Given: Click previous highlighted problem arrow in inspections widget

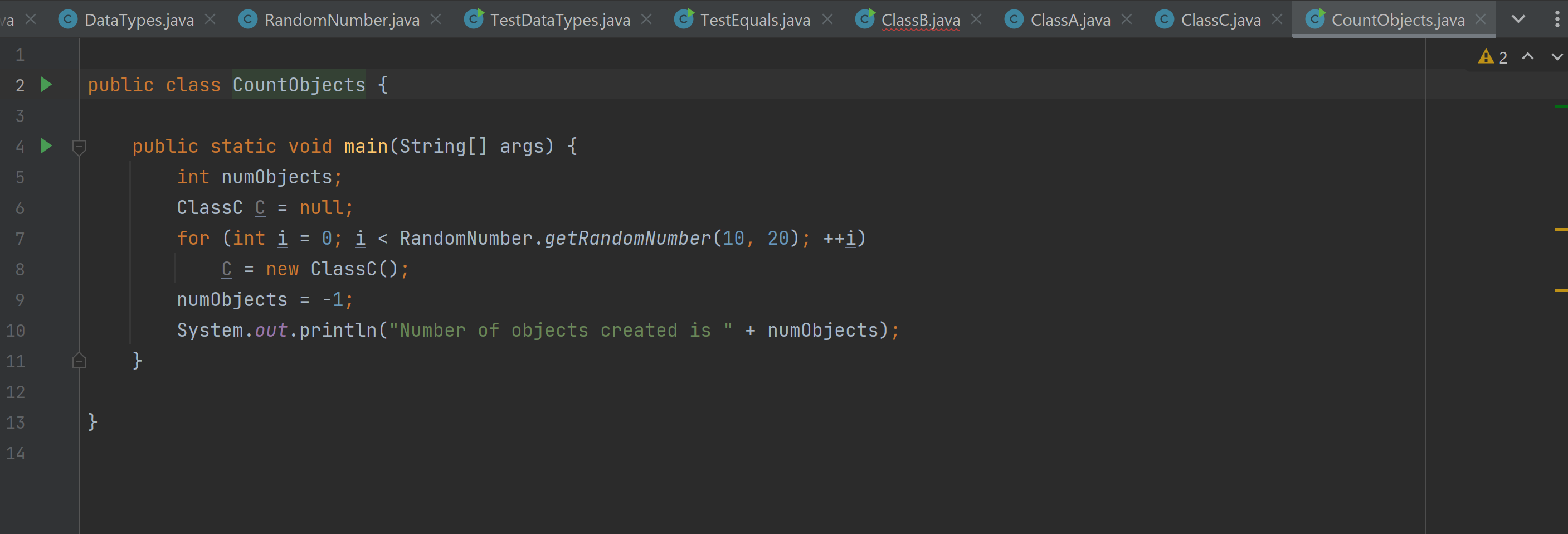Looking at the screenshot, I should [1528, 57].
